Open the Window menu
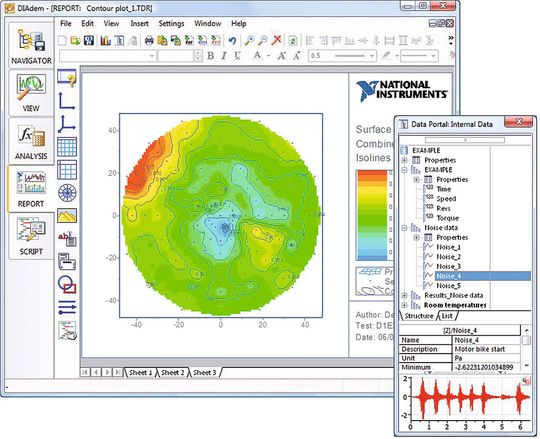 [207, 23]
